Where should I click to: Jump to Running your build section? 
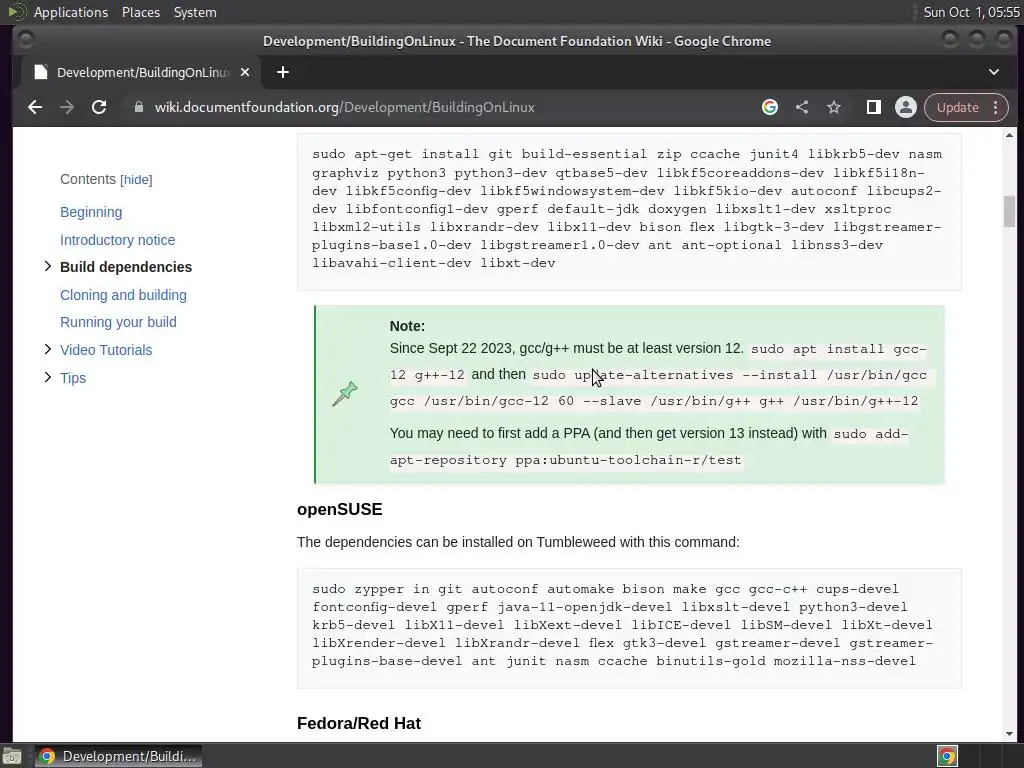pyautogui.click(x=118, y=322)
